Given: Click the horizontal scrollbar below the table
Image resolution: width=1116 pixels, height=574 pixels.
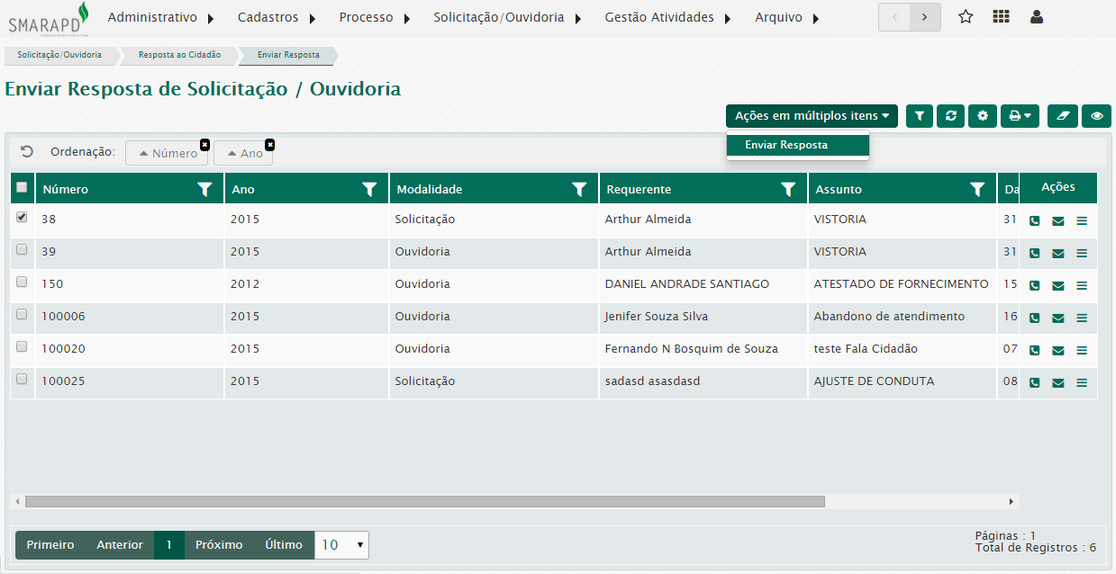Looking at the screenshot, I should click(x=424, y=501).
